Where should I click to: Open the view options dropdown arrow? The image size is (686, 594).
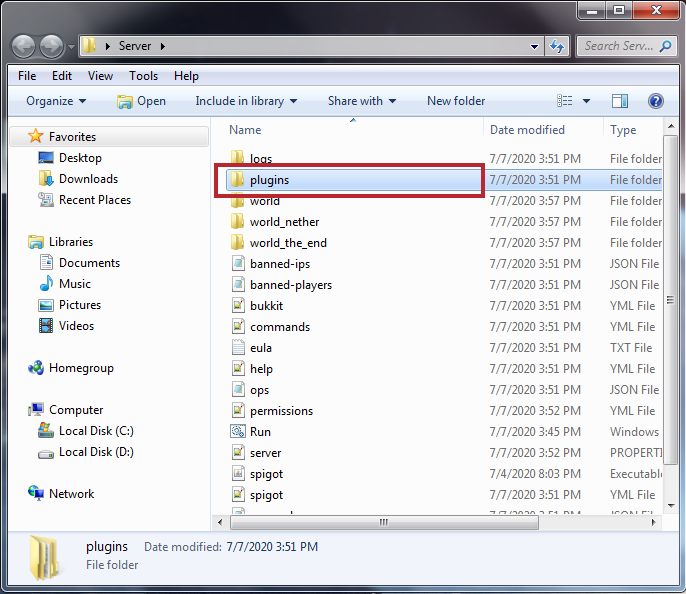(x=586, y=101)
